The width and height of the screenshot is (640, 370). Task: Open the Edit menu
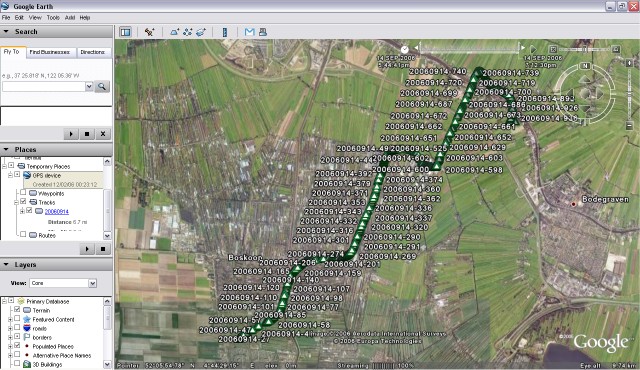click(x=19, y=18)
